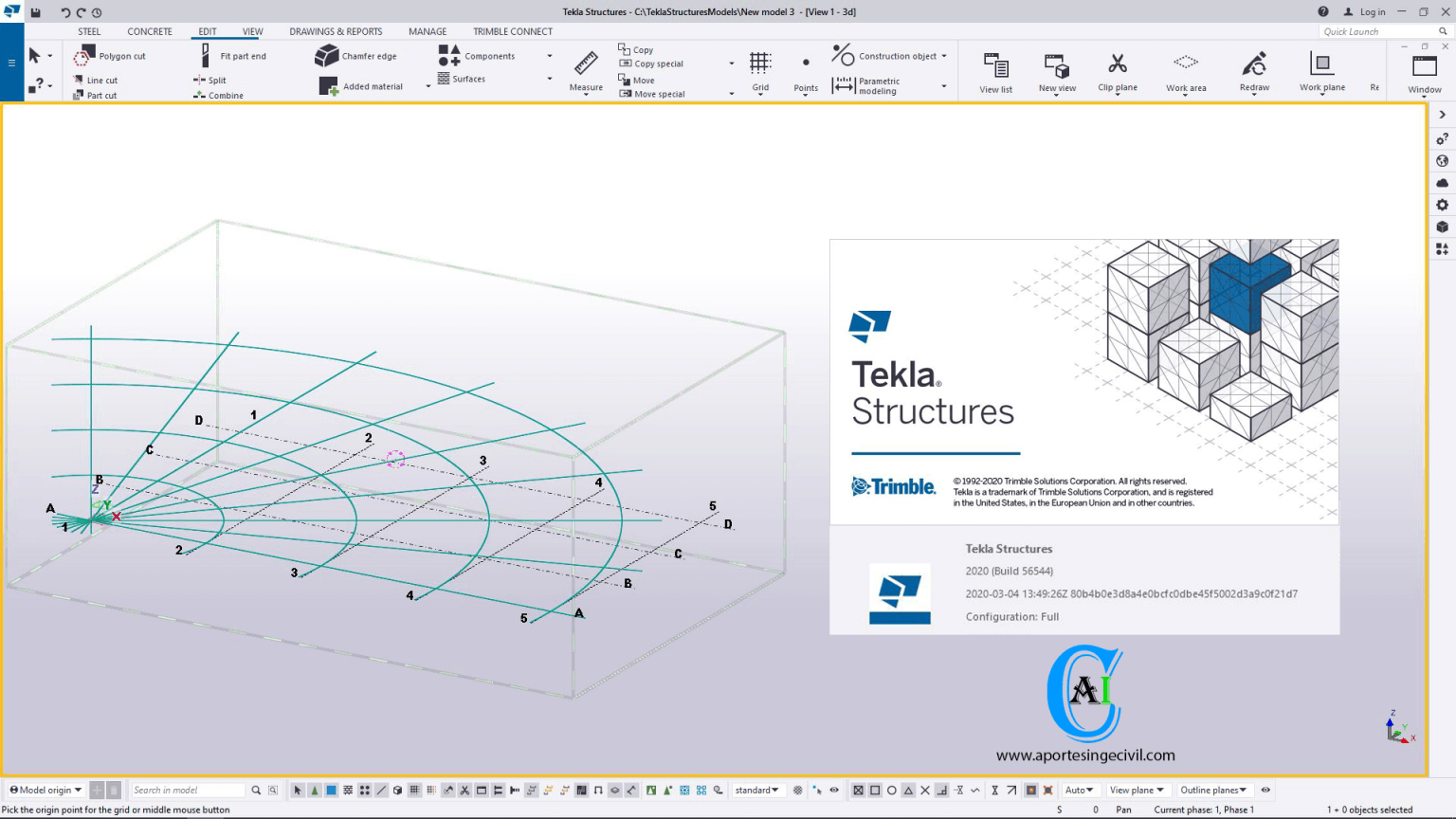Create a New view

click(x=1057, y=72)
